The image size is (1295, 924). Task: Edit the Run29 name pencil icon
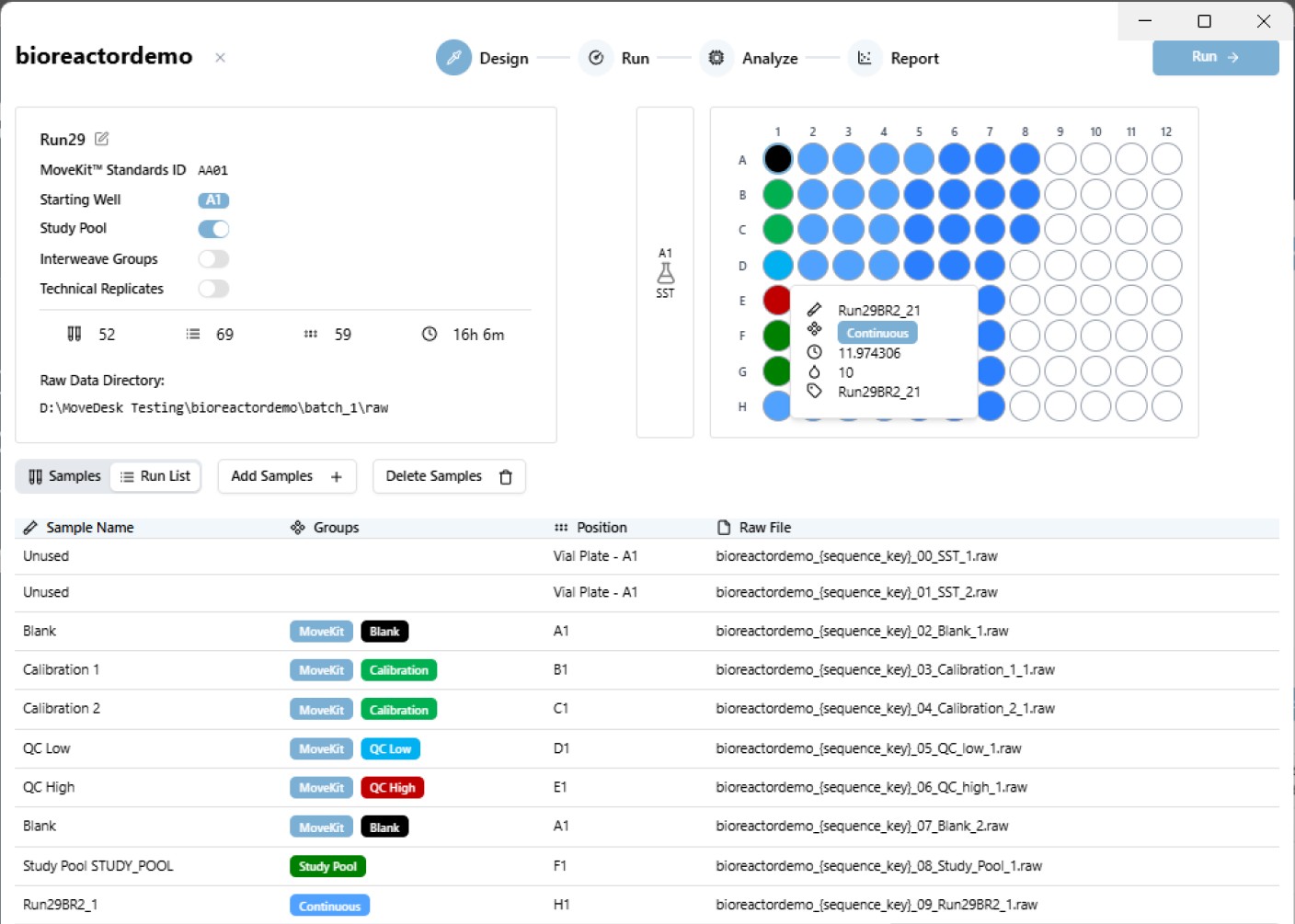102,139
